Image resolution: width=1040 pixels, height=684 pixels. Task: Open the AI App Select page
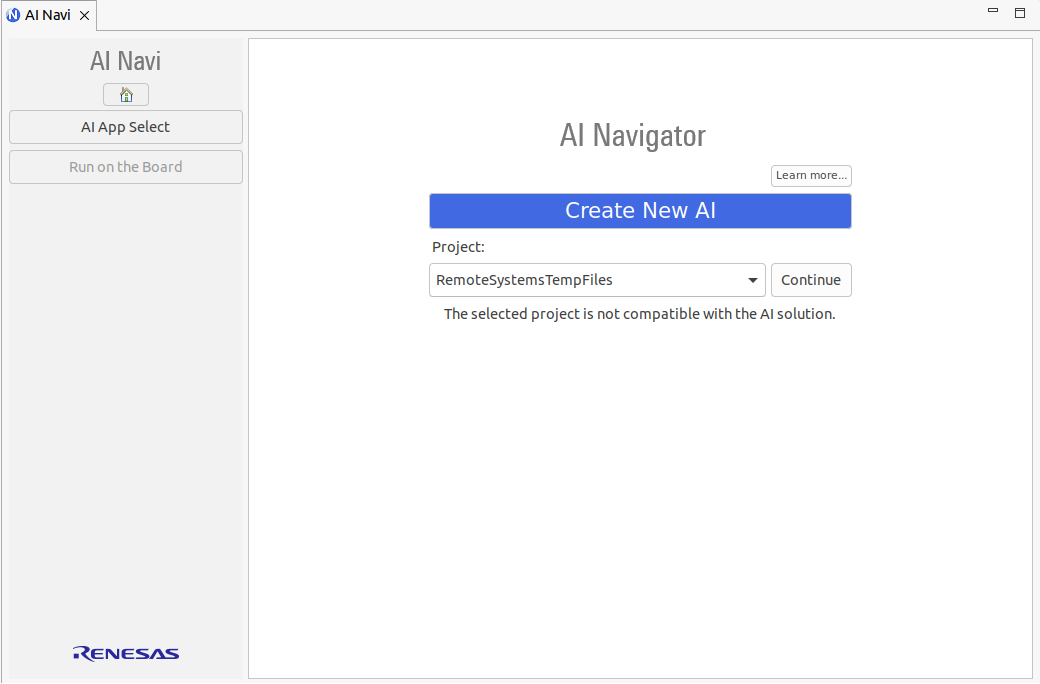126,127
